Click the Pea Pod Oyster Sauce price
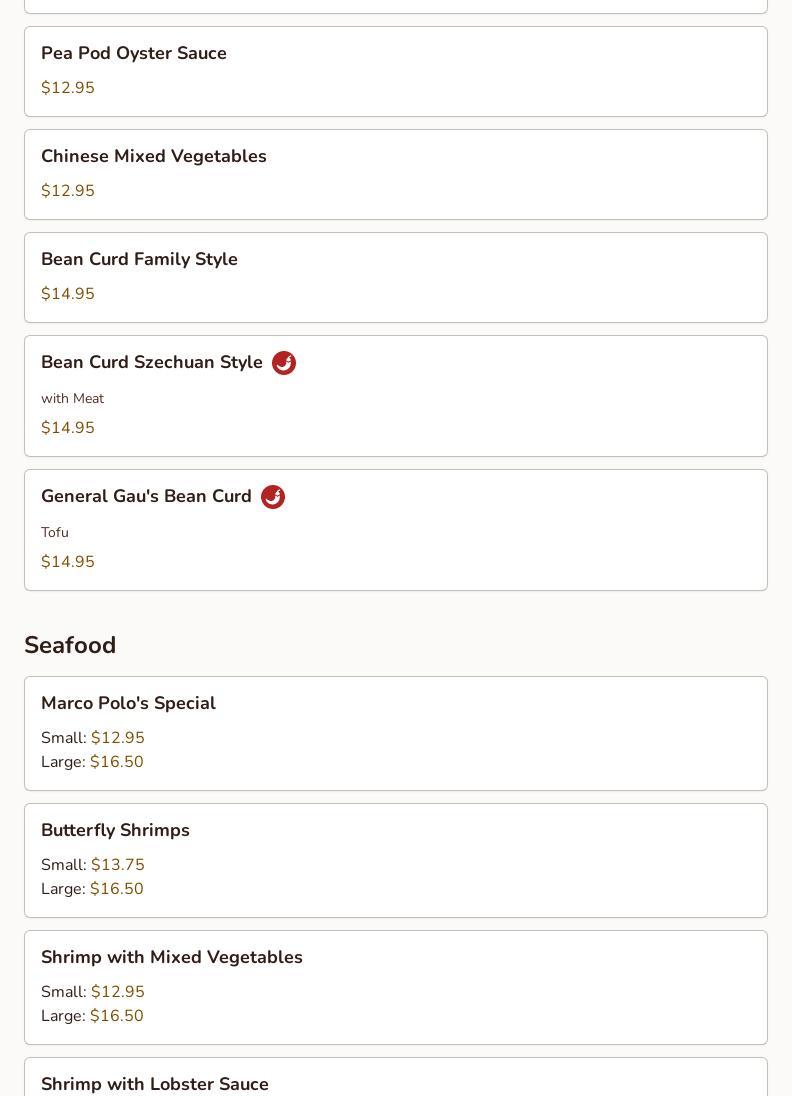This screenshot has width=792, height=1096. [68, 88]
